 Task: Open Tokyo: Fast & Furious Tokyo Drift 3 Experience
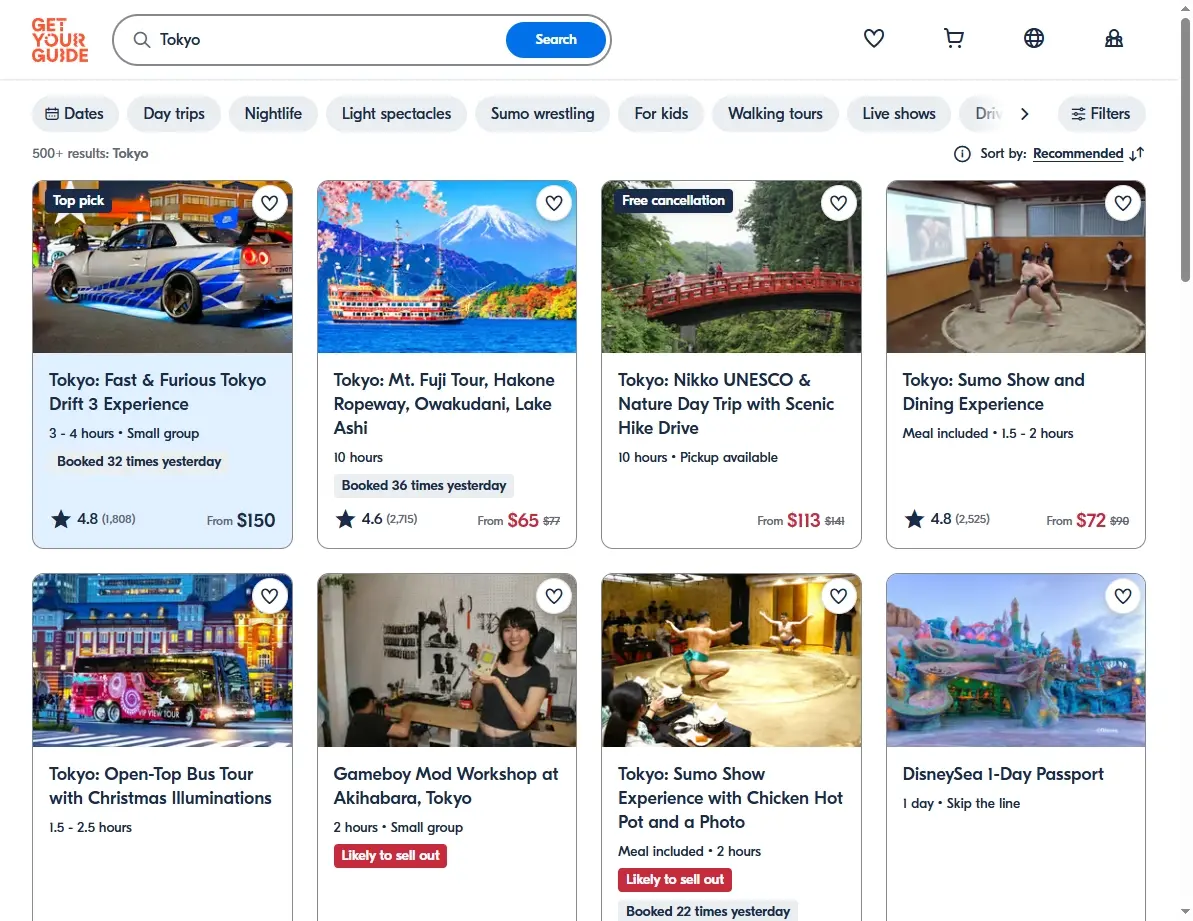pos(157,392)
